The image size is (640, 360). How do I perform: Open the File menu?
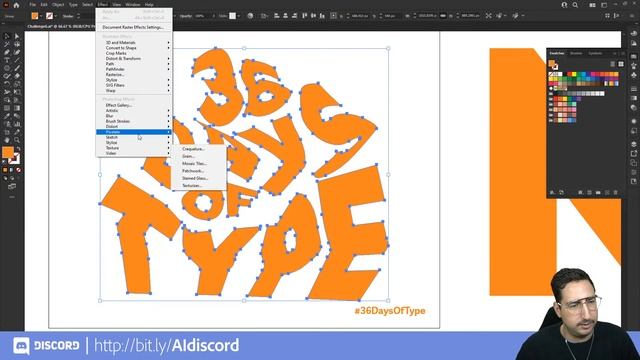tap(32, 4)
